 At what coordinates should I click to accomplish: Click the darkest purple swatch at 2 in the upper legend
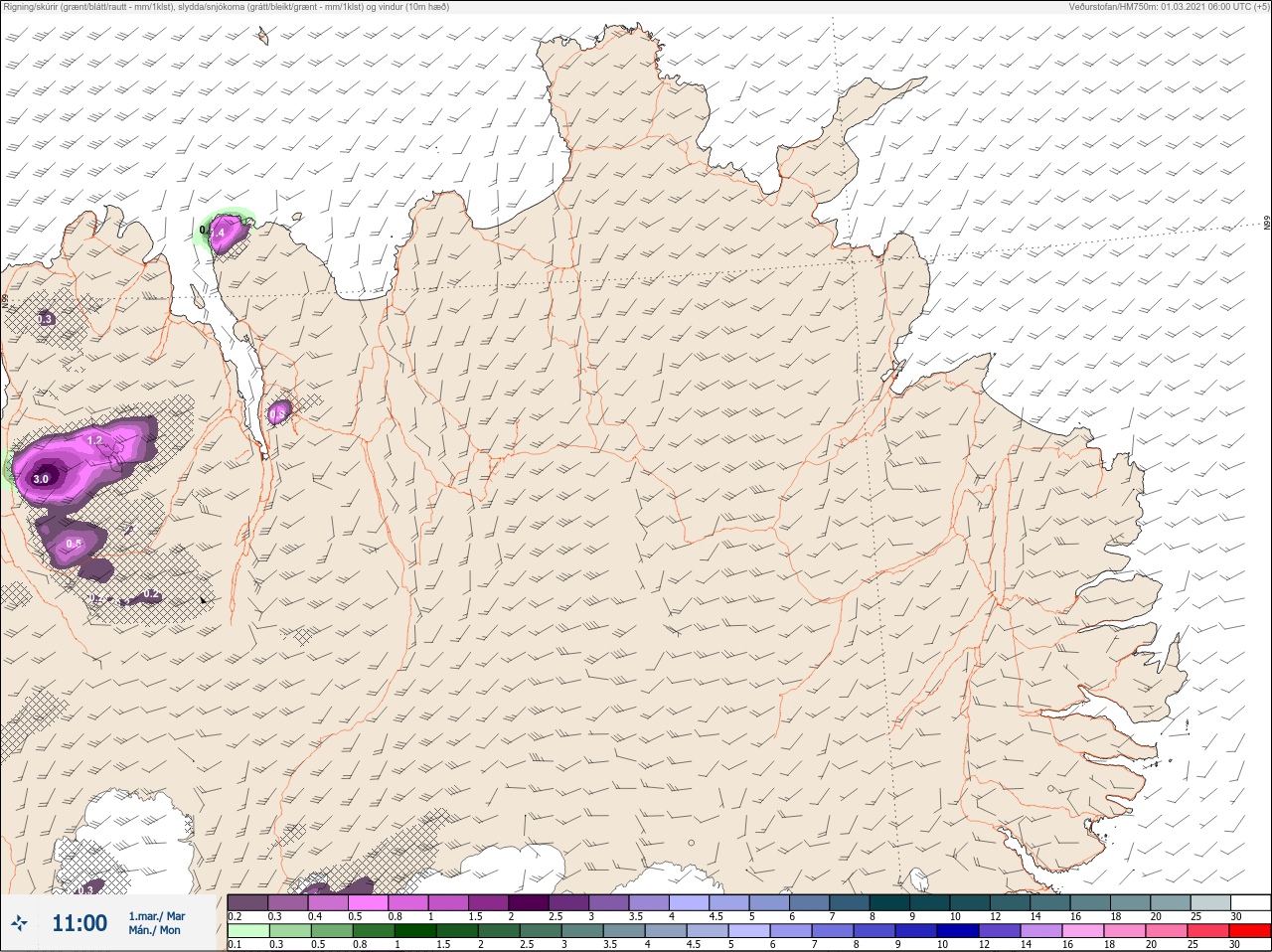[529, 902]
